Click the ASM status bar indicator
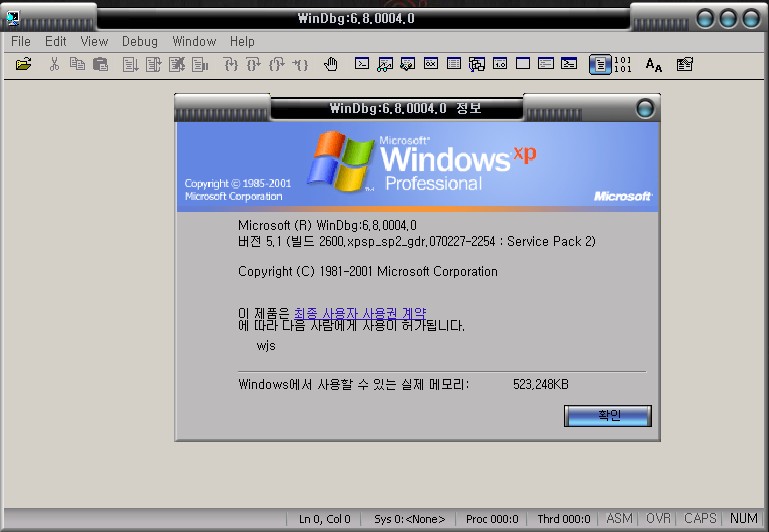Screen dimensions: 769x532 click(x=619, y=519)
